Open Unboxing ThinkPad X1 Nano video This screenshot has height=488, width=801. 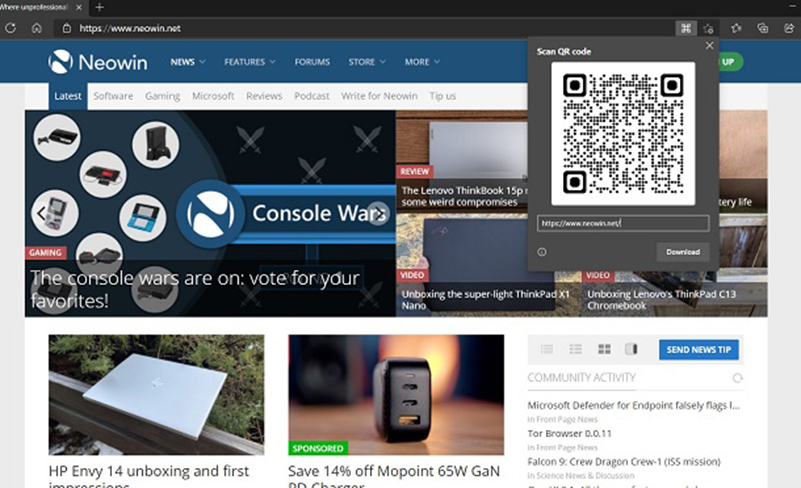(485, 299)
